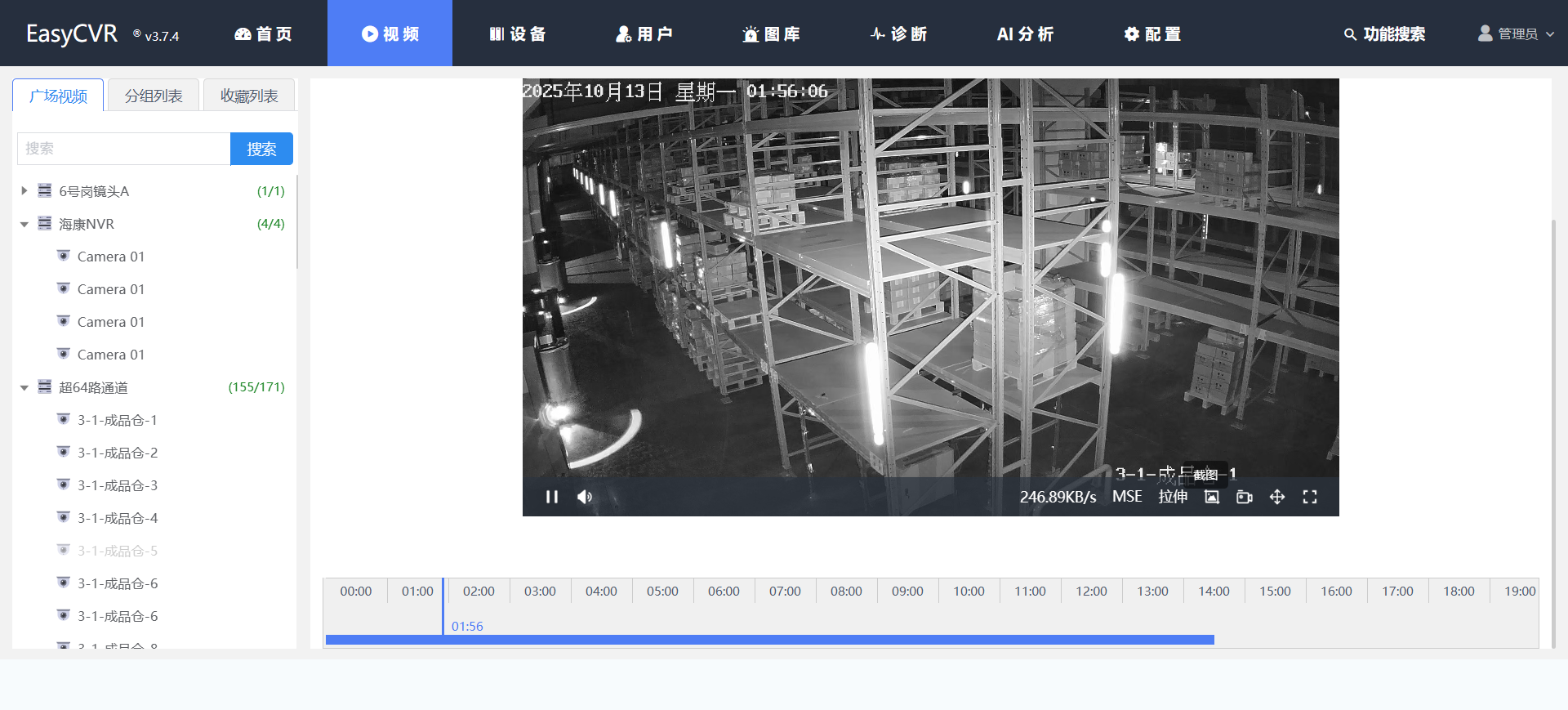Switch to the 收藏列表 tab
The height and width of the screenshot is (710, 1568).
(x=249, y=96)
